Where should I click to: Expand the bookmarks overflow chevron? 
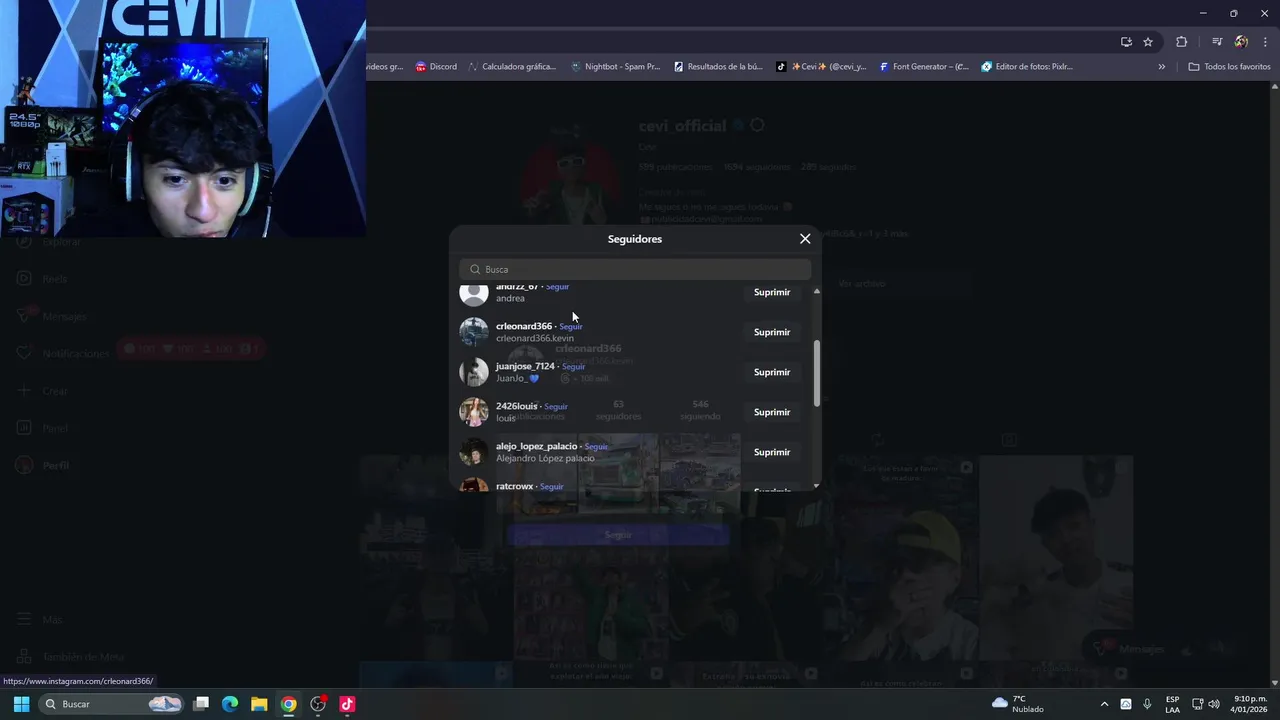pos(1162,67)
